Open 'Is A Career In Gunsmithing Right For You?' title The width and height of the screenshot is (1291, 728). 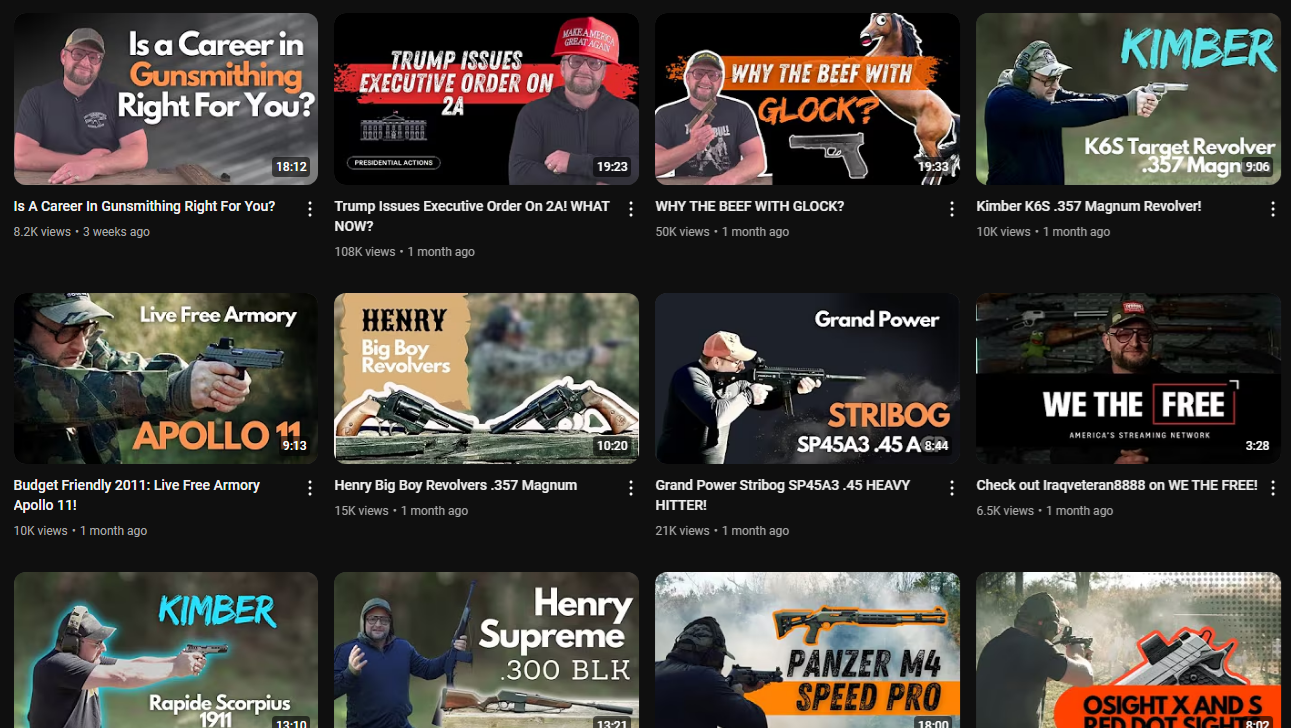click(x=144, y=206)
